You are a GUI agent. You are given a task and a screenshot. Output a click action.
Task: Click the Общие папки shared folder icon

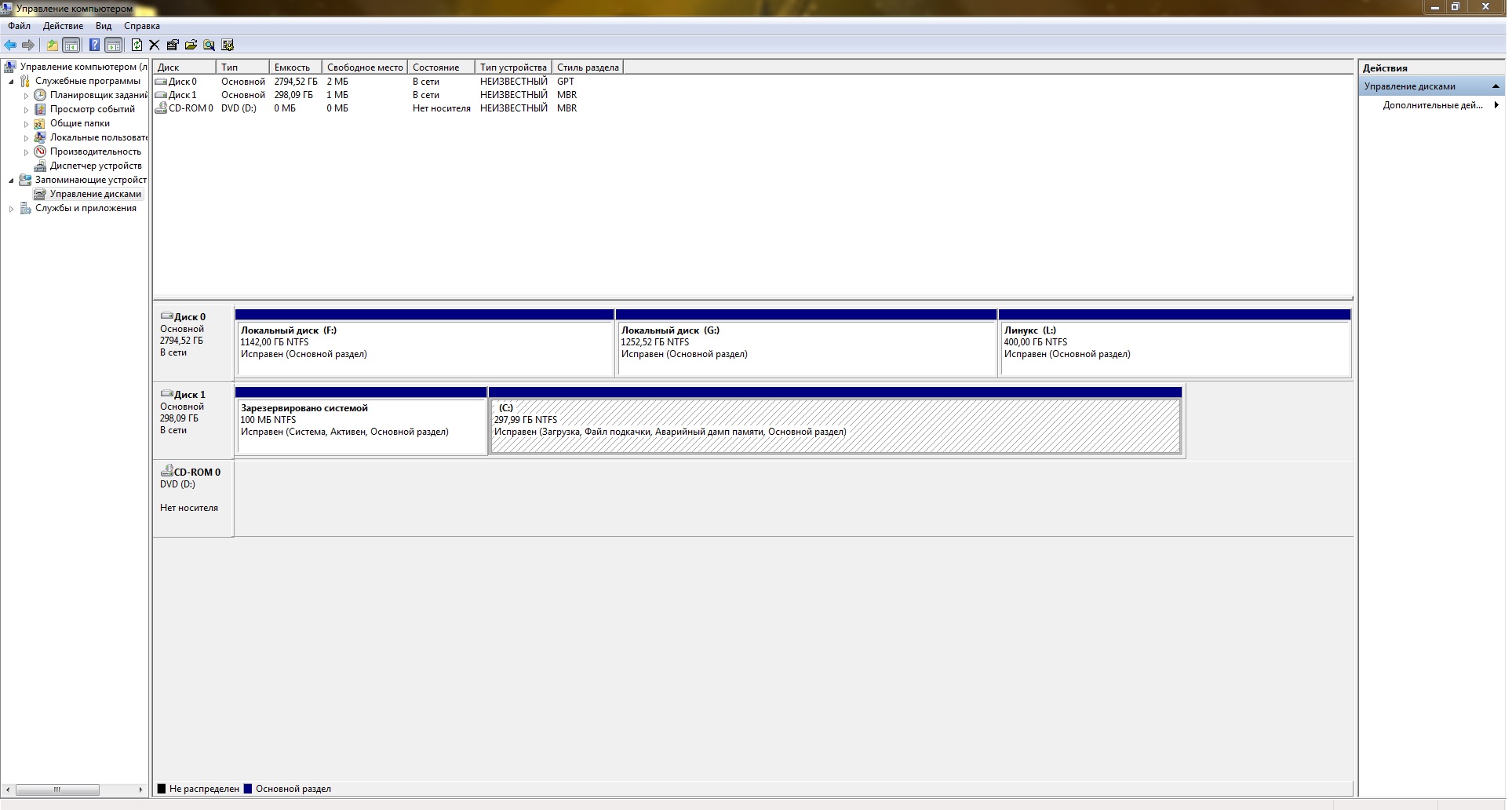pyautogui.click(x=40, y=123)
